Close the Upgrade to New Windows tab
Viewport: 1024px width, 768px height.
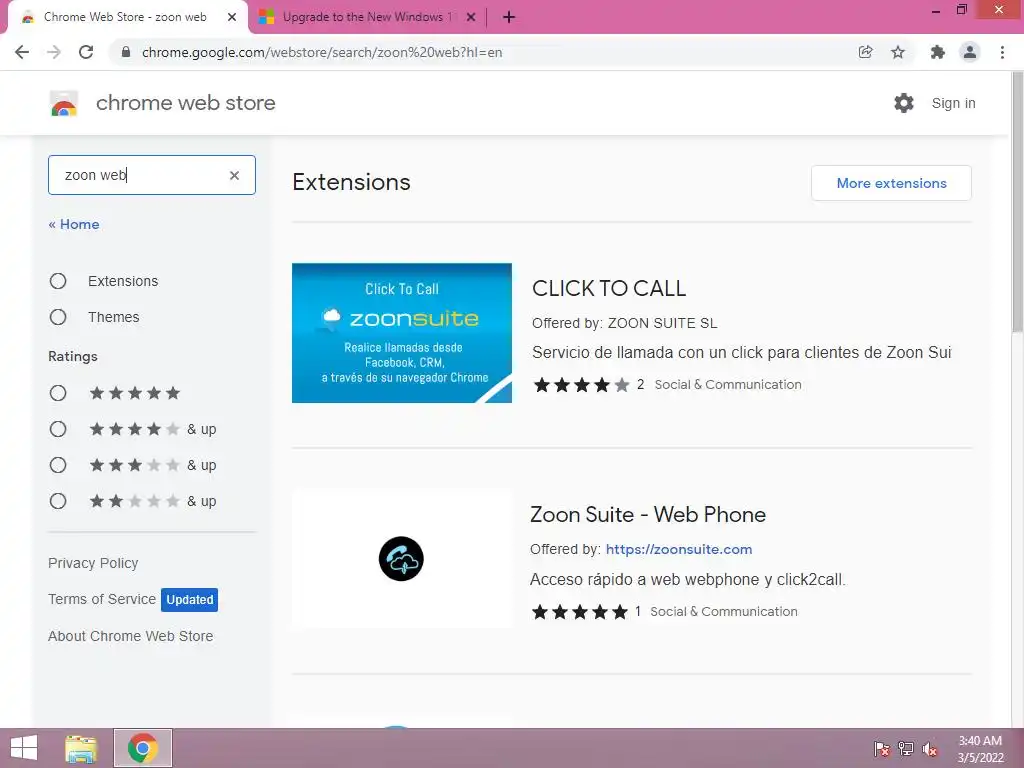click(x=471, y=17)
